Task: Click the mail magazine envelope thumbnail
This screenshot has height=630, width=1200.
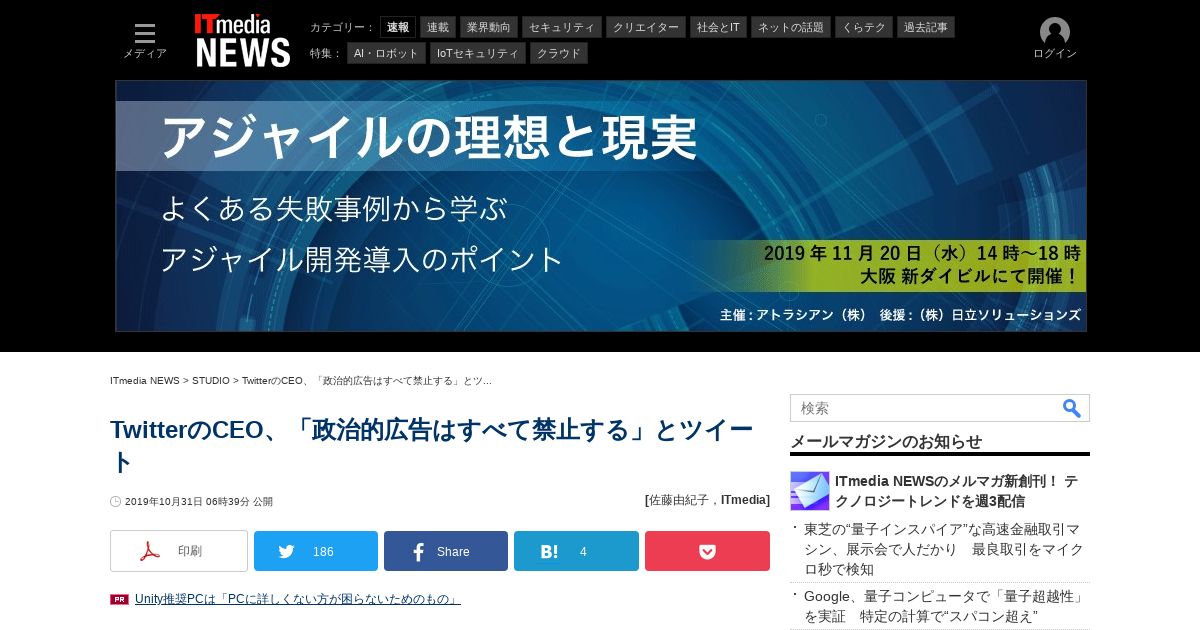Action: [810, 491]
